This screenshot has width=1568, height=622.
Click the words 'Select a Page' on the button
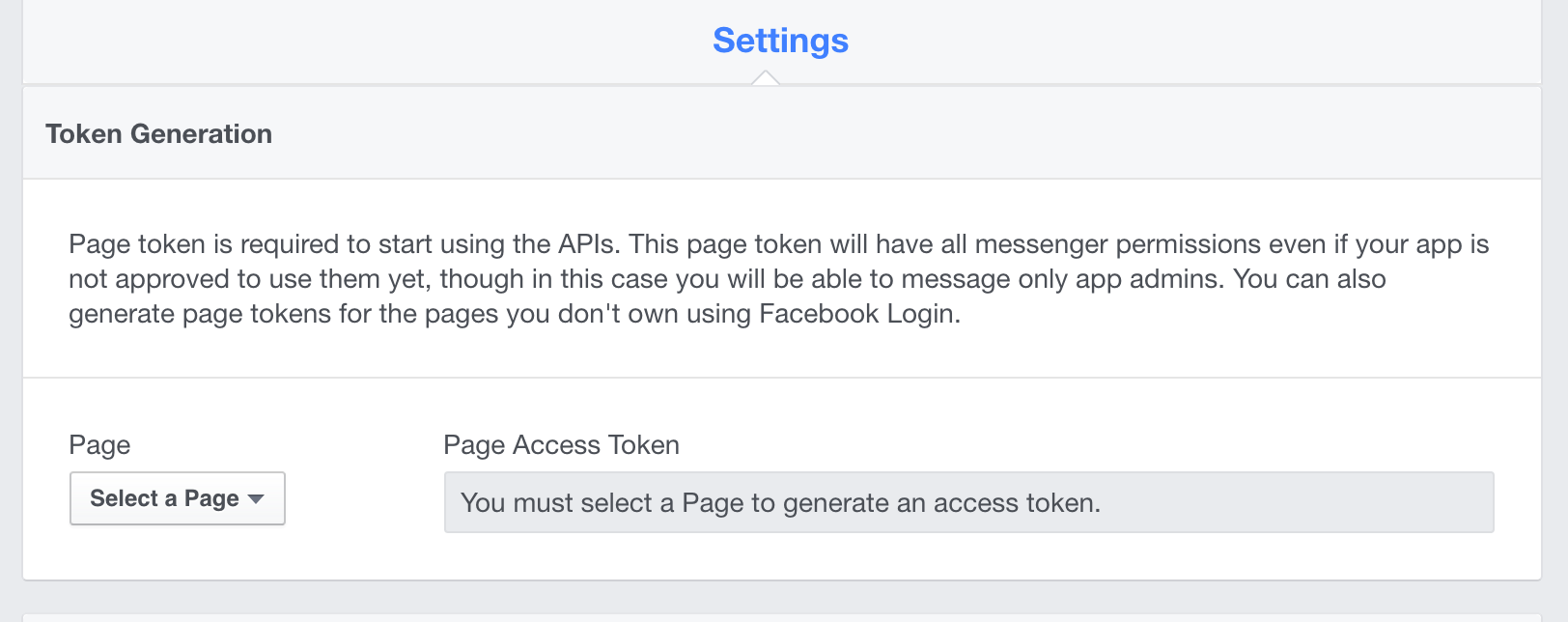[x=164, y=498]
